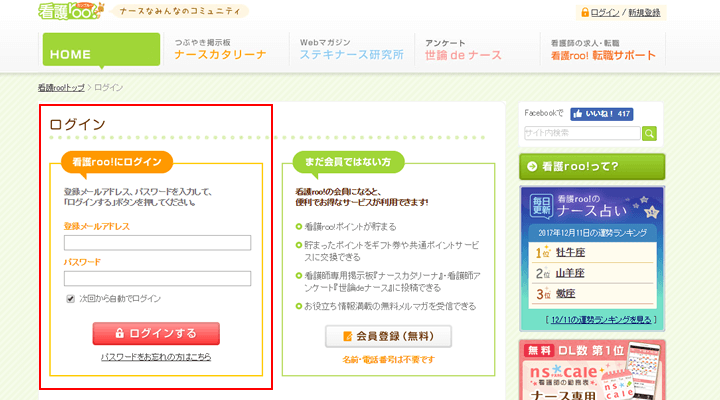This screenshot has width=720, height=400.
Task: Click the arrow icon in 看護roo!って? banner
Action: click(x=532, y=166)
